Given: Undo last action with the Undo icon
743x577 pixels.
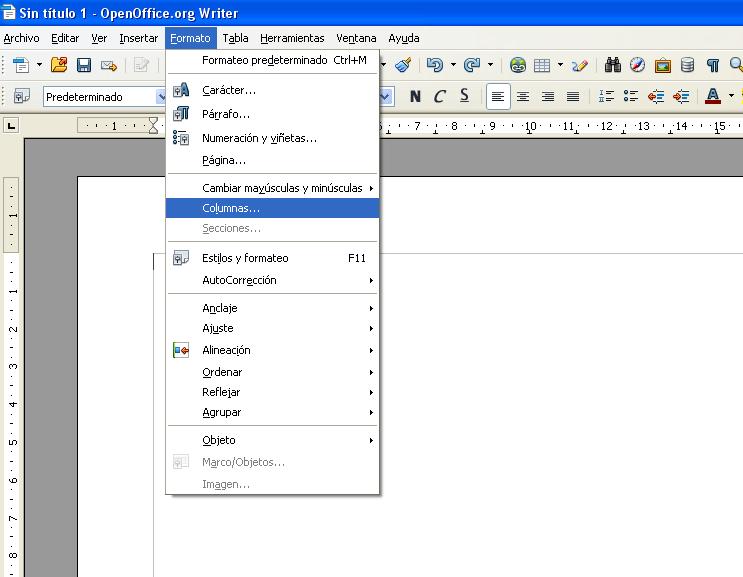Looking at the screenshot, I should (x=435, y=65).
